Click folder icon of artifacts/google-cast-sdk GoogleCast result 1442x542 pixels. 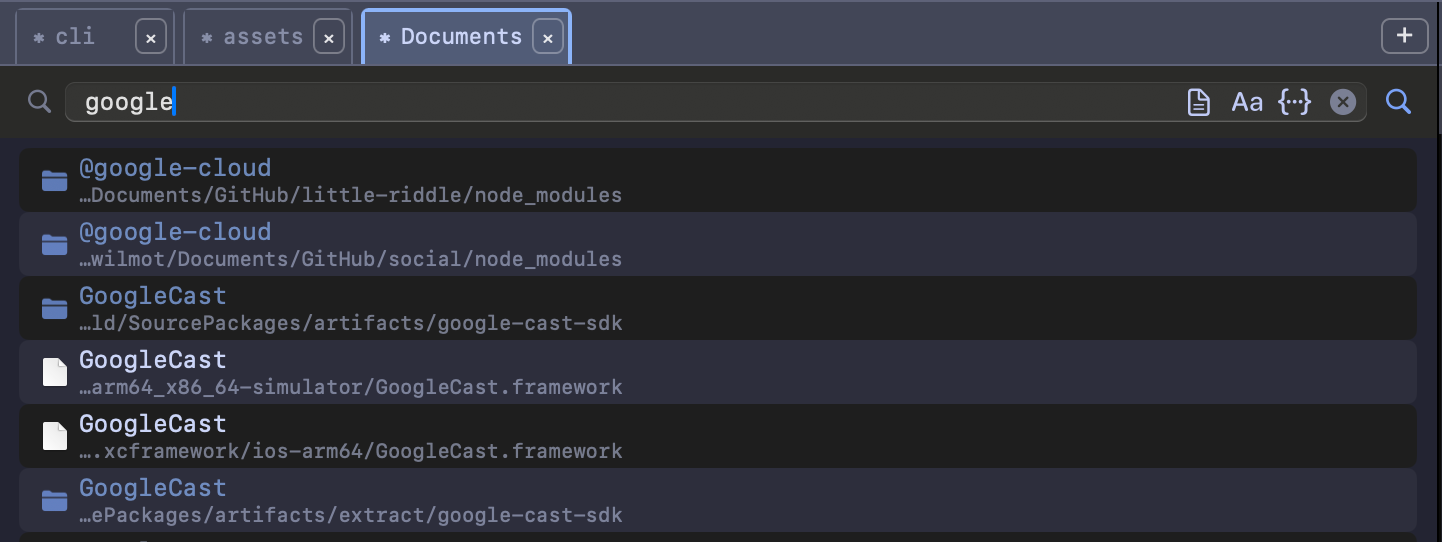tap(54, 309)
